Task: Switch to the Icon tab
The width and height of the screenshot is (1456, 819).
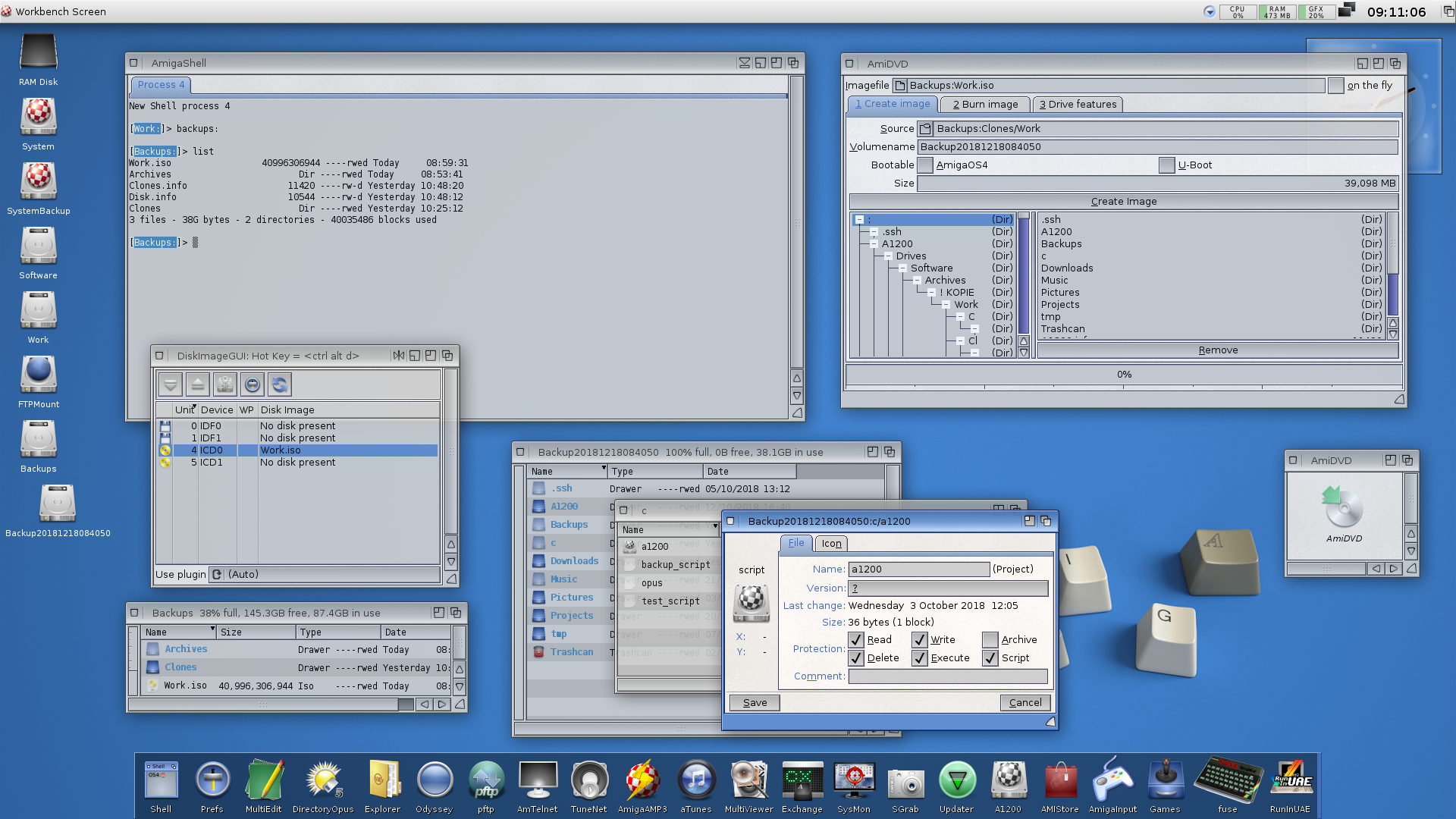Action: [x=831, y=544]
